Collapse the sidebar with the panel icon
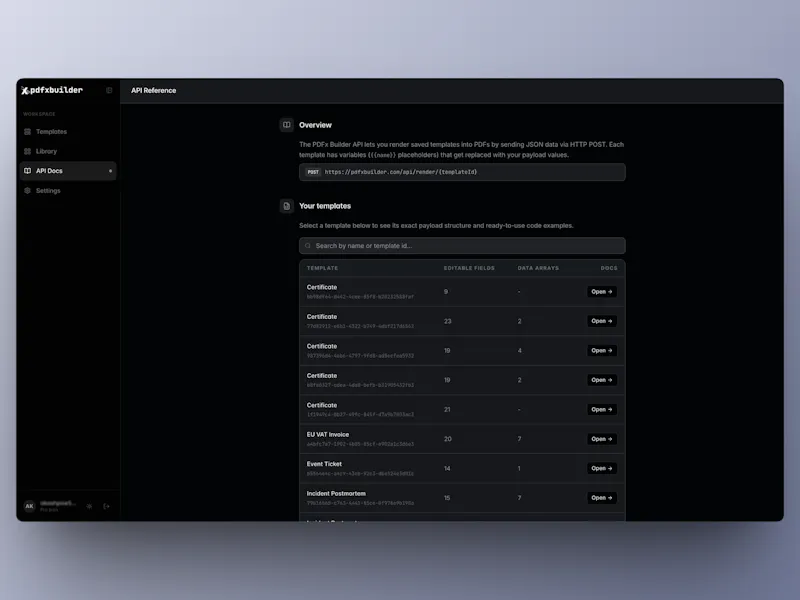 click(x=109, y=90)
